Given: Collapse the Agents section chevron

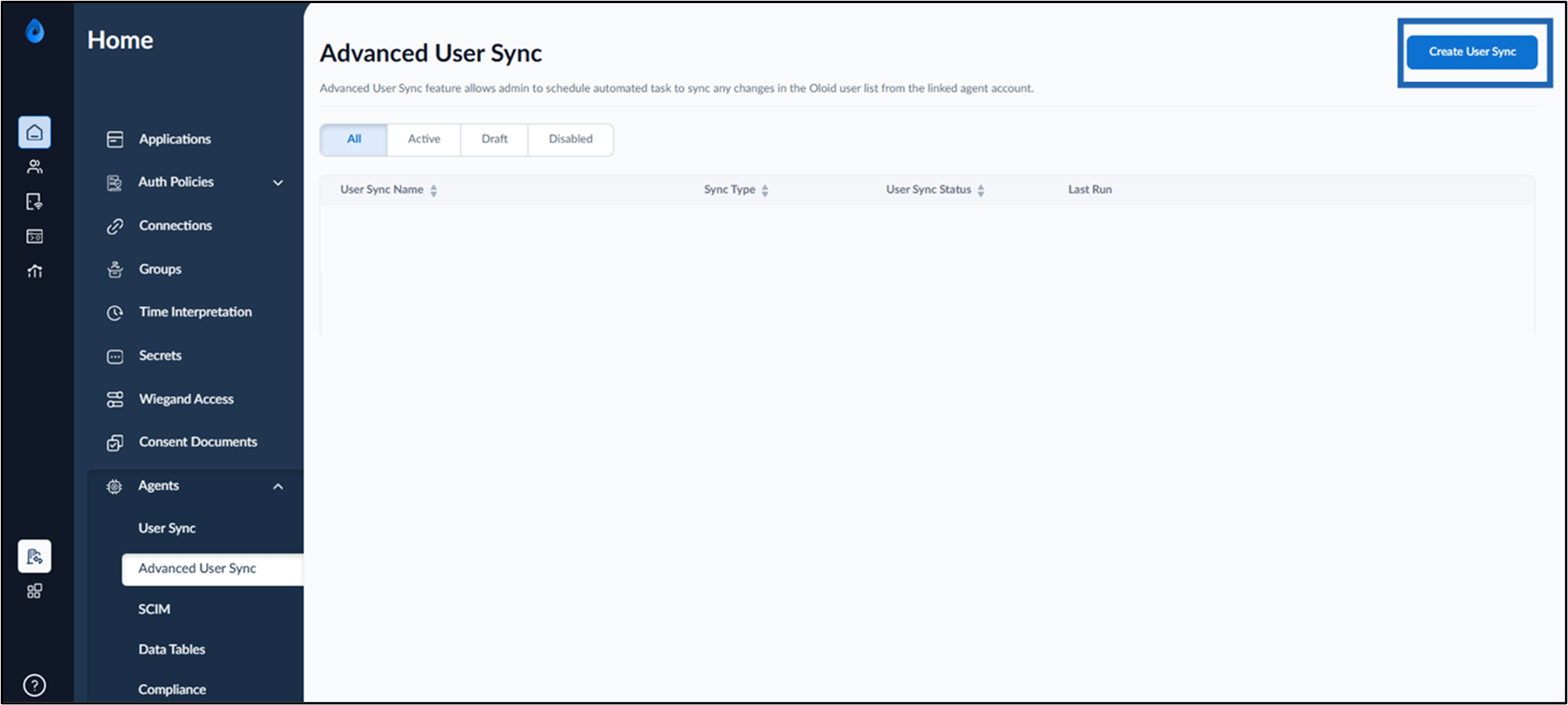Looking at the screenshot, I should [x=278, y=486].
